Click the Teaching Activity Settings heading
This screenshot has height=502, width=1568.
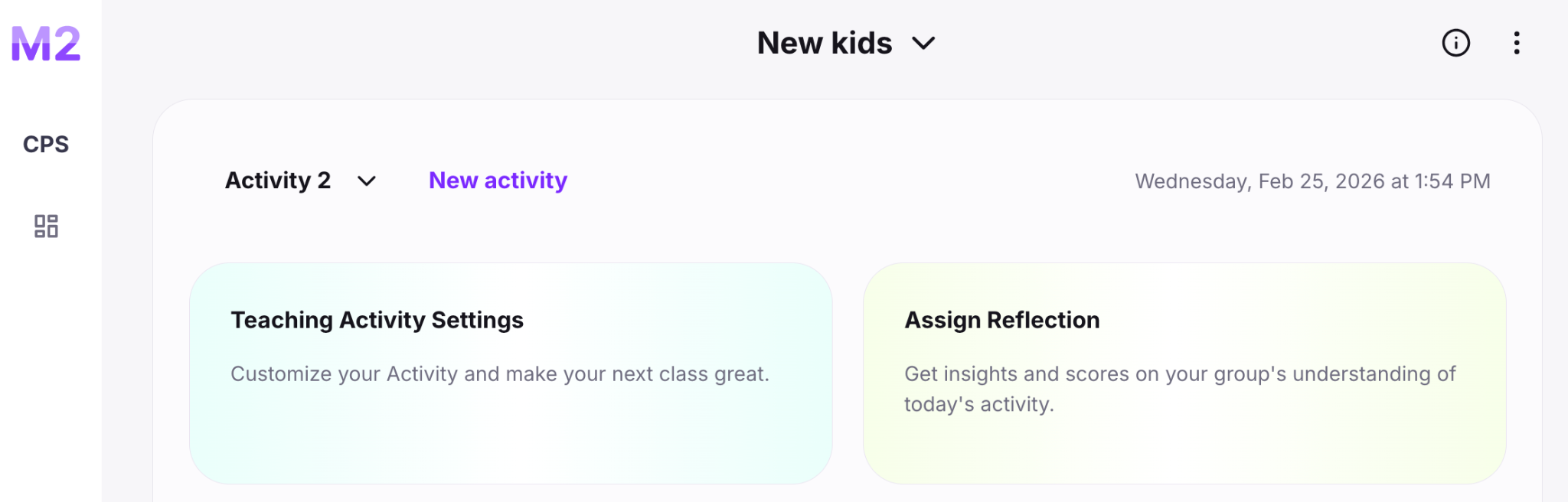pyautogui.click(x=377, y=320)
